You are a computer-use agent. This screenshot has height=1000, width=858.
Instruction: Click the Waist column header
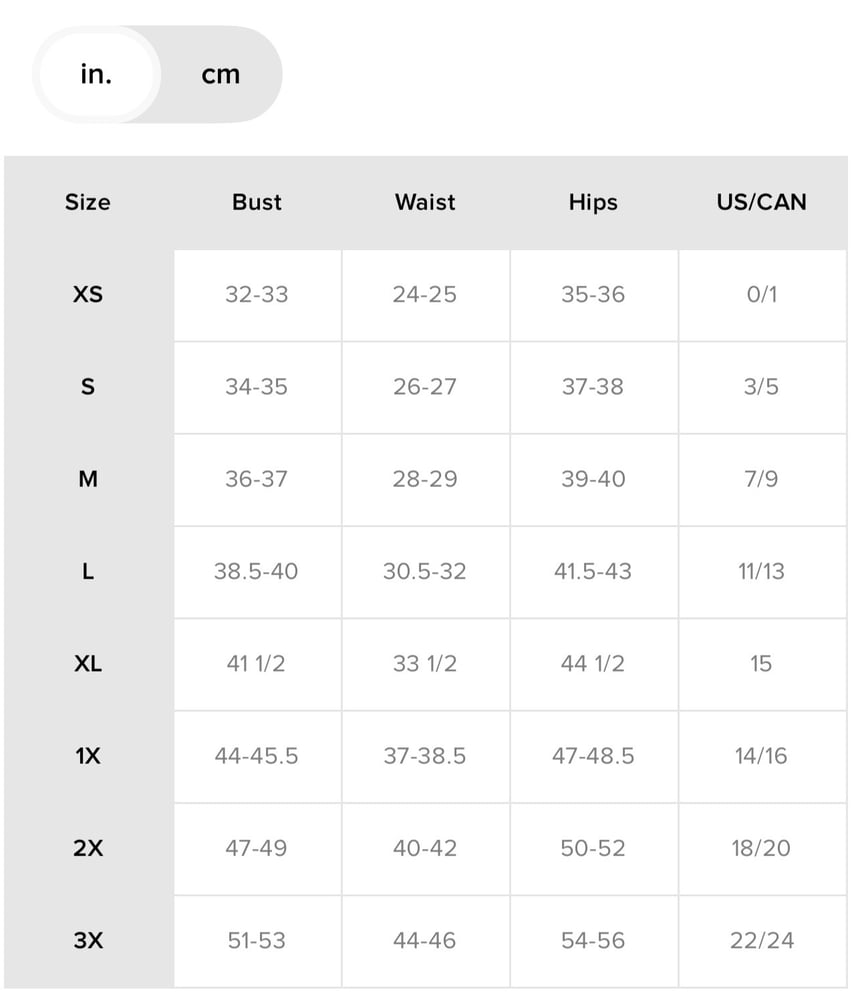[425, 202]
